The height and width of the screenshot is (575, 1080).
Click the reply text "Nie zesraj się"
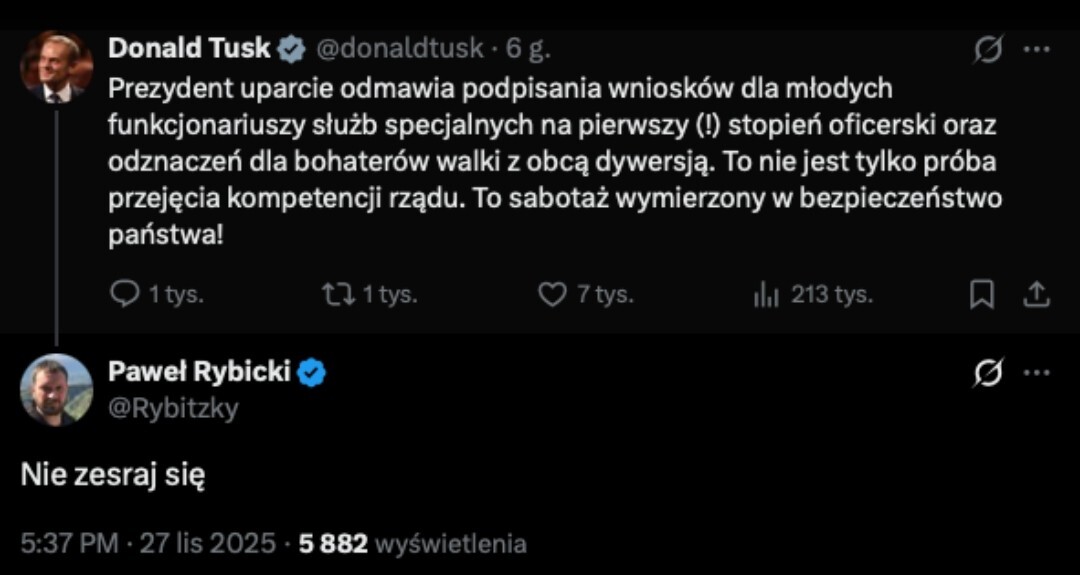(113, 476)
